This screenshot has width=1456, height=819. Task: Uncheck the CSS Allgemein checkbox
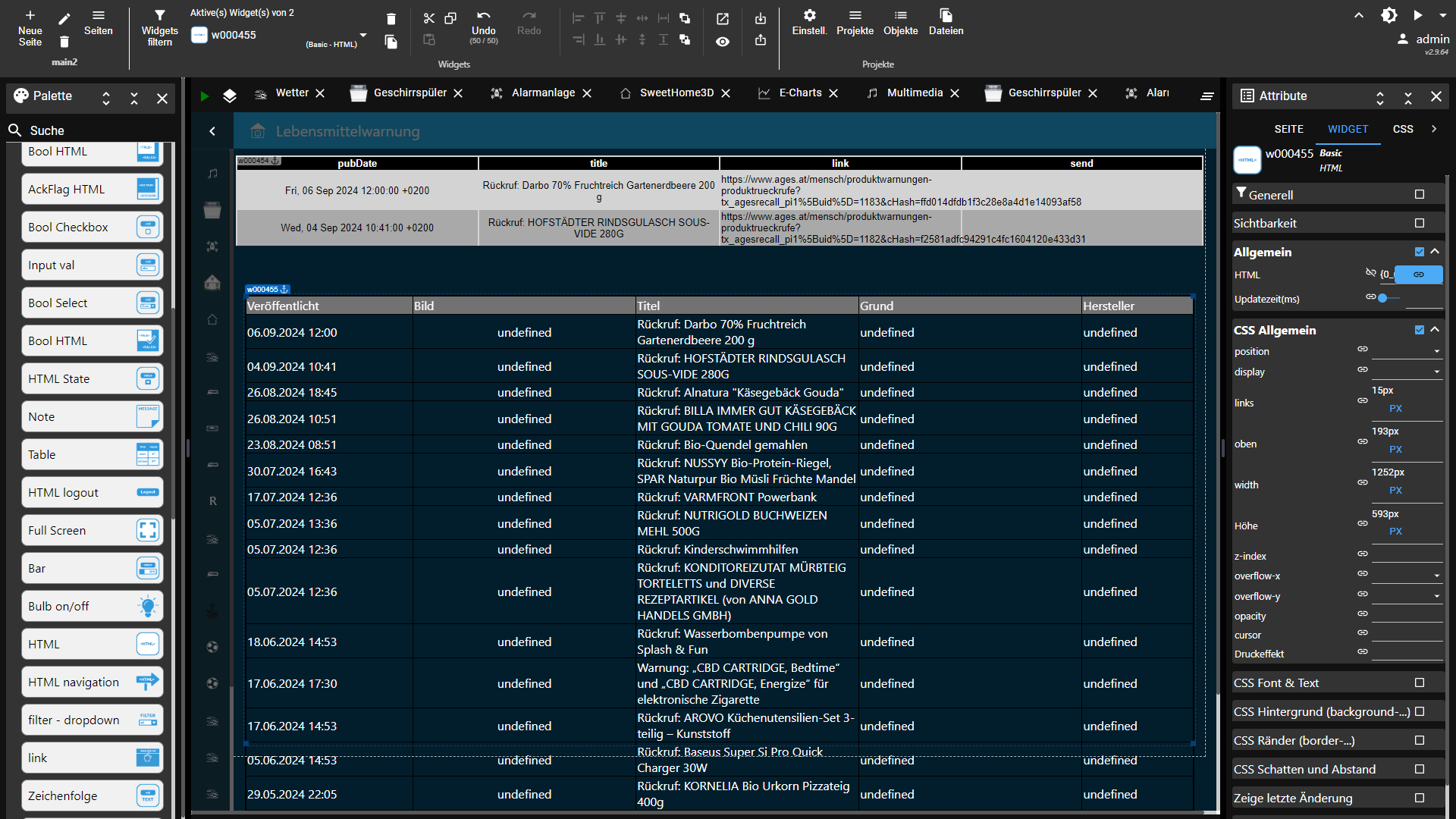click(1420, 330)
